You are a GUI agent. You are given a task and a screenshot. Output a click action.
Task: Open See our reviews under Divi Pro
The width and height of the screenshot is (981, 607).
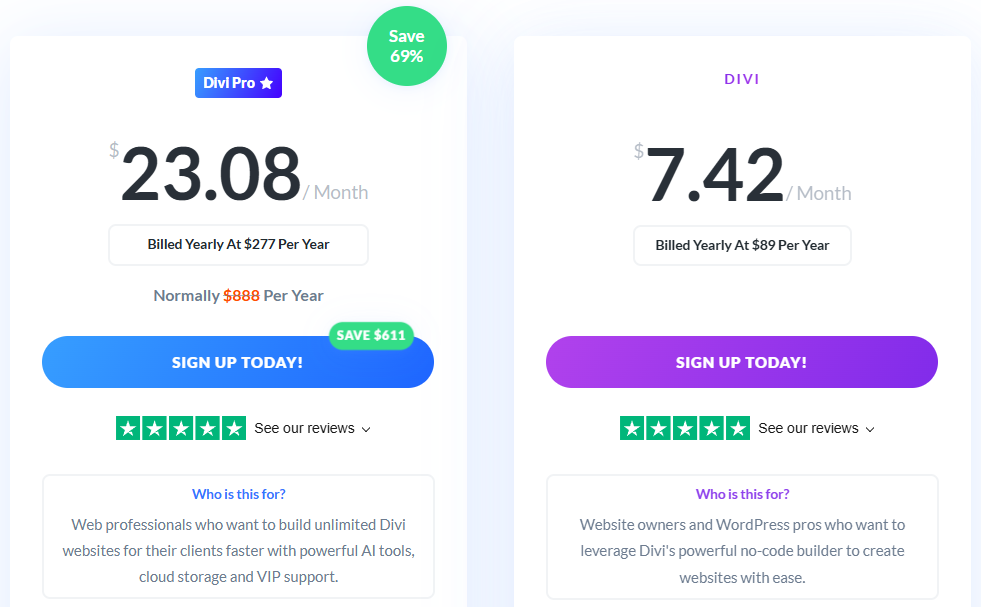point(304,428)
